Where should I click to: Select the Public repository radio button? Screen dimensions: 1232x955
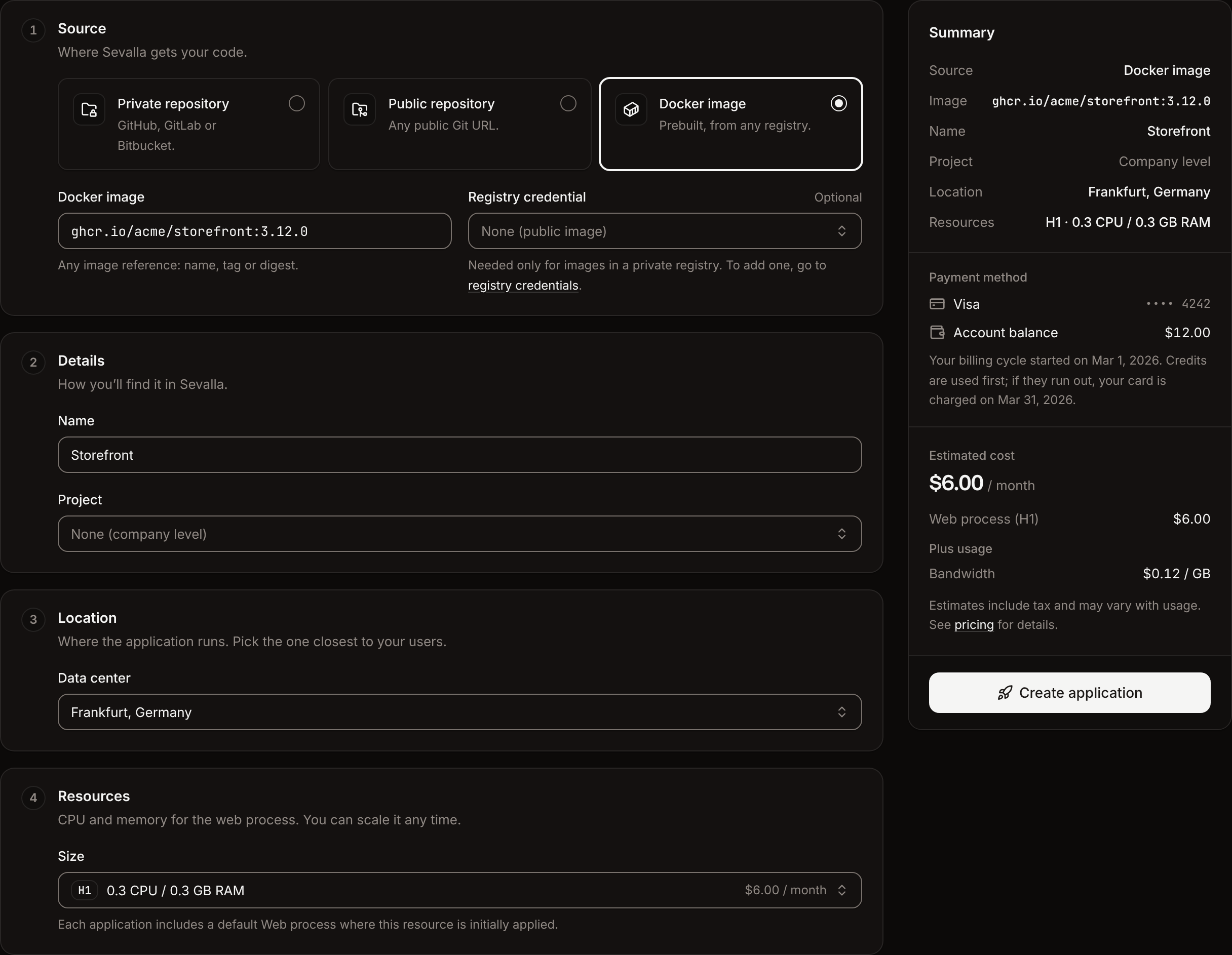568,103
